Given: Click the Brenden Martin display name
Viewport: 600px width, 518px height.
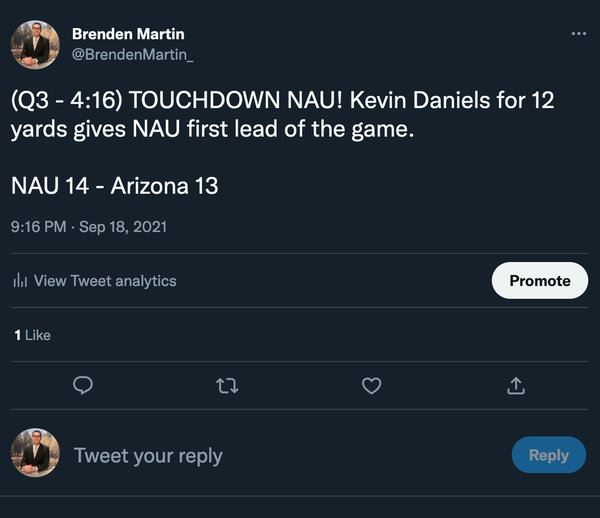Looking at the screenshot, I should click(x=127, y=34).
